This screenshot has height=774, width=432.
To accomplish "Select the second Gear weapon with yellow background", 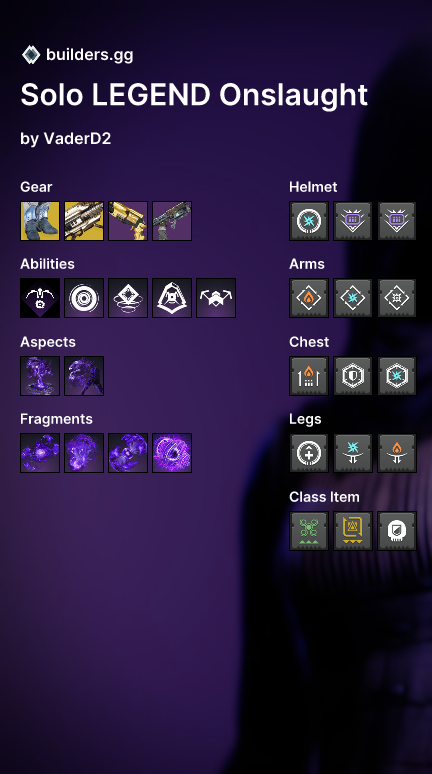I will [84, 221].
